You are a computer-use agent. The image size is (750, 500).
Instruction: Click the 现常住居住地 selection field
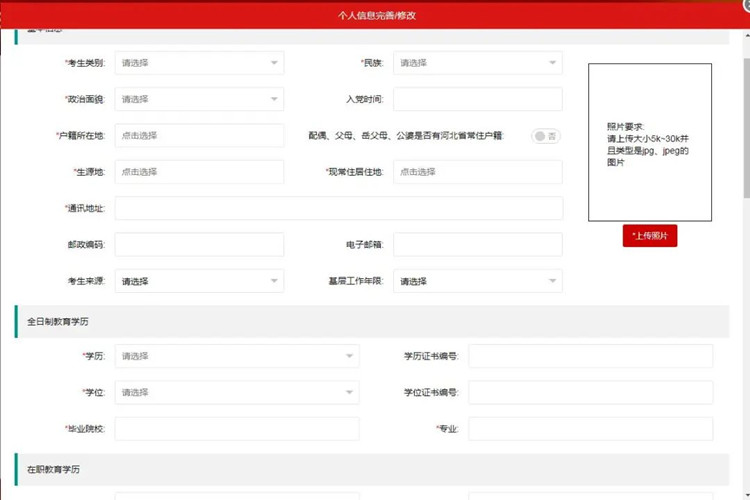point(477,172)
